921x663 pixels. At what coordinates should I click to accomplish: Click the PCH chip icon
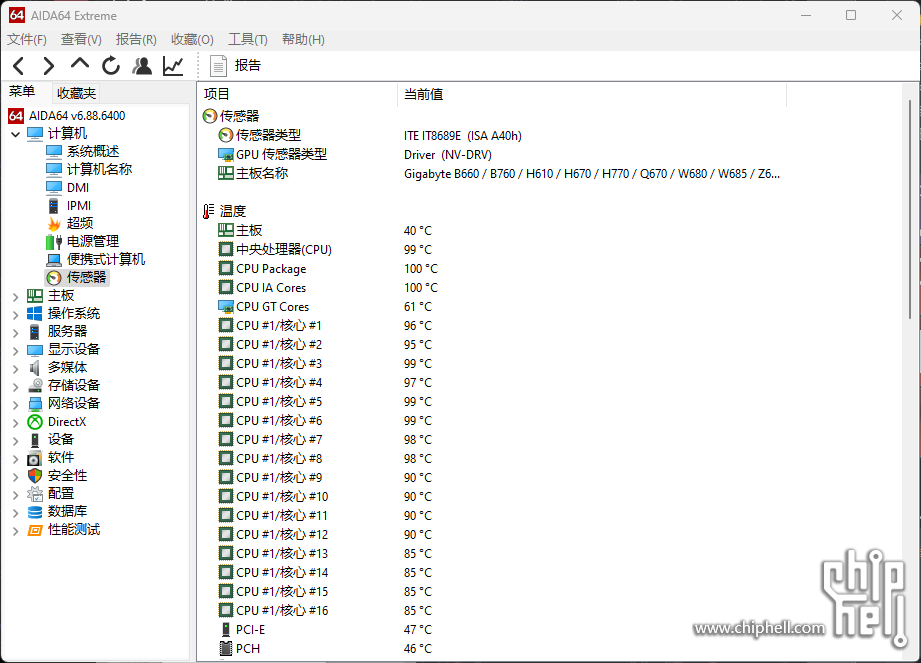[226, 648]
